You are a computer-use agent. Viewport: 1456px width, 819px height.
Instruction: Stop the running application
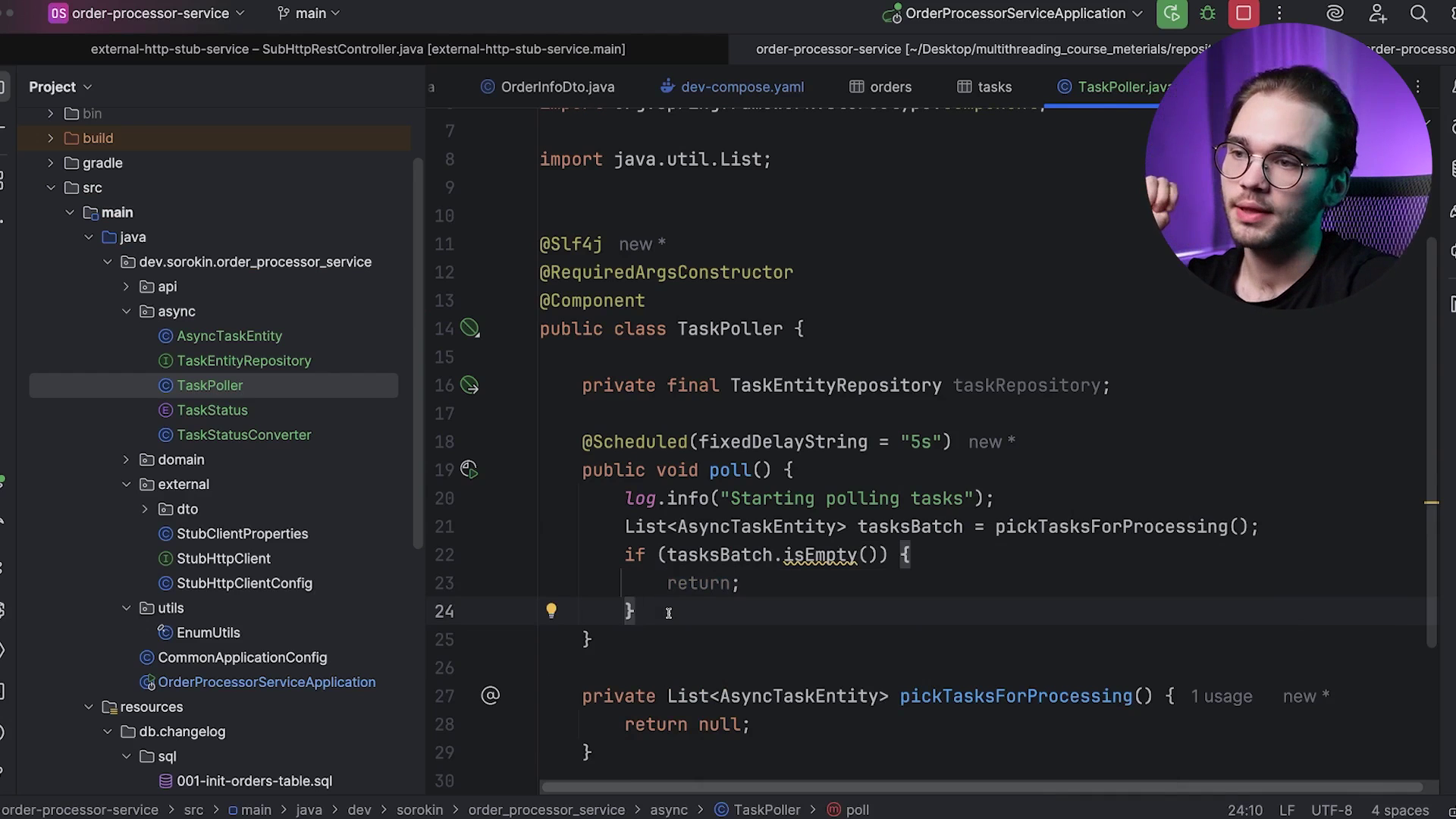[x=1244, y=14]
